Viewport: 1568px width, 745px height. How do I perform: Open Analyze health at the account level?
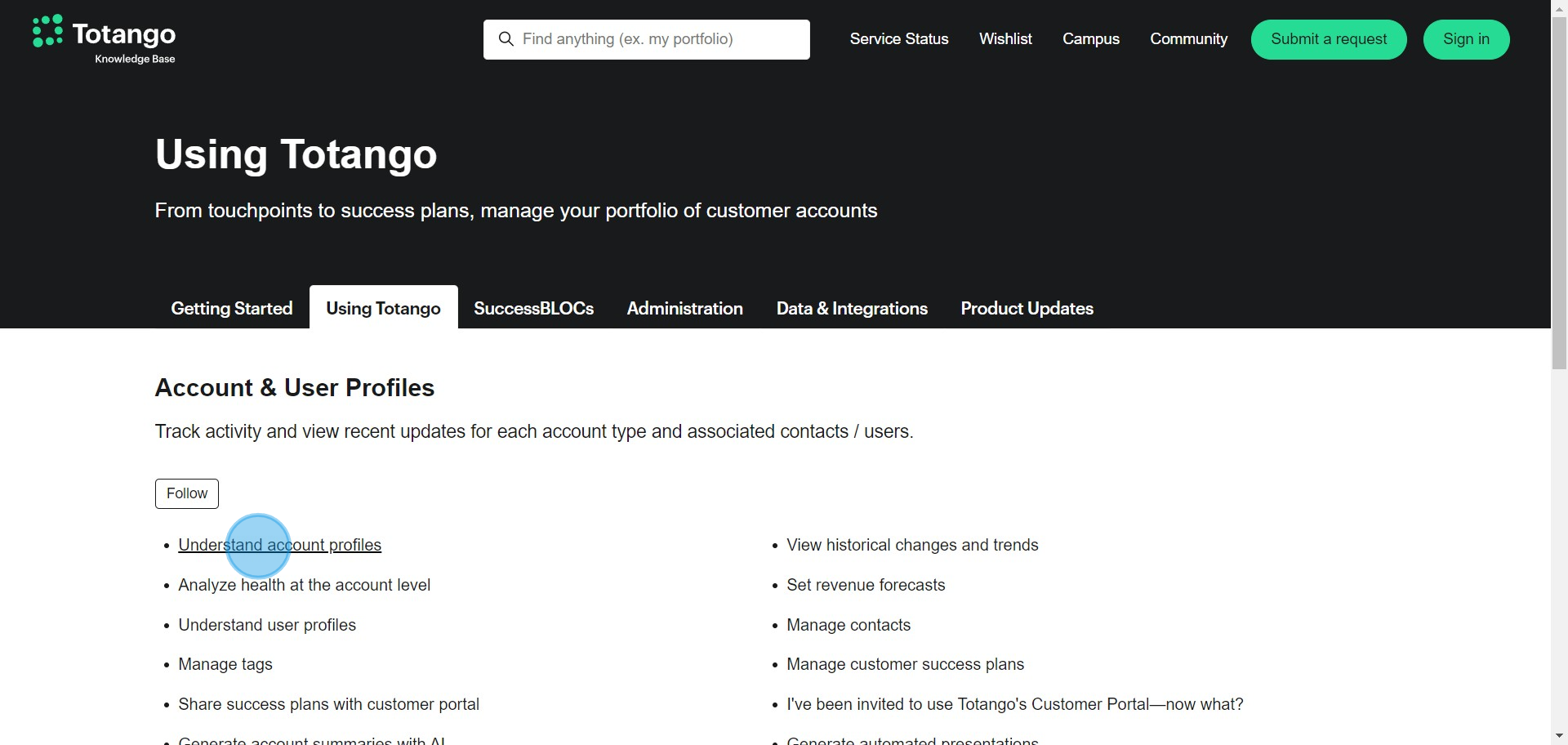click(x=305, y=585)
